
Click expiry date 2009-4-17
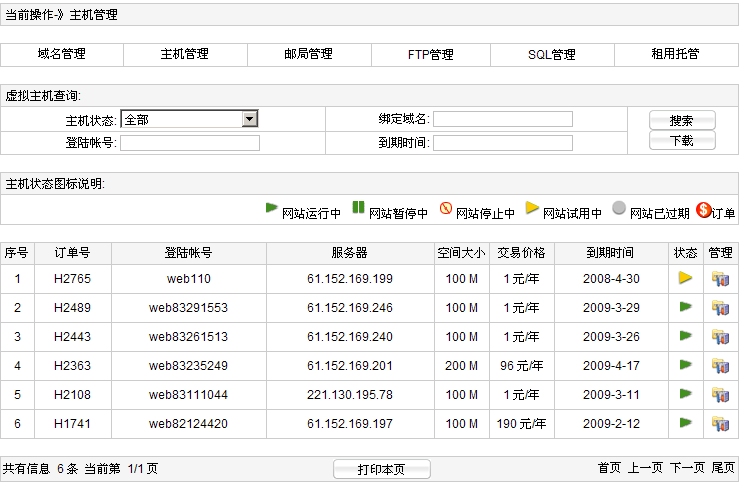coord(611,366)
